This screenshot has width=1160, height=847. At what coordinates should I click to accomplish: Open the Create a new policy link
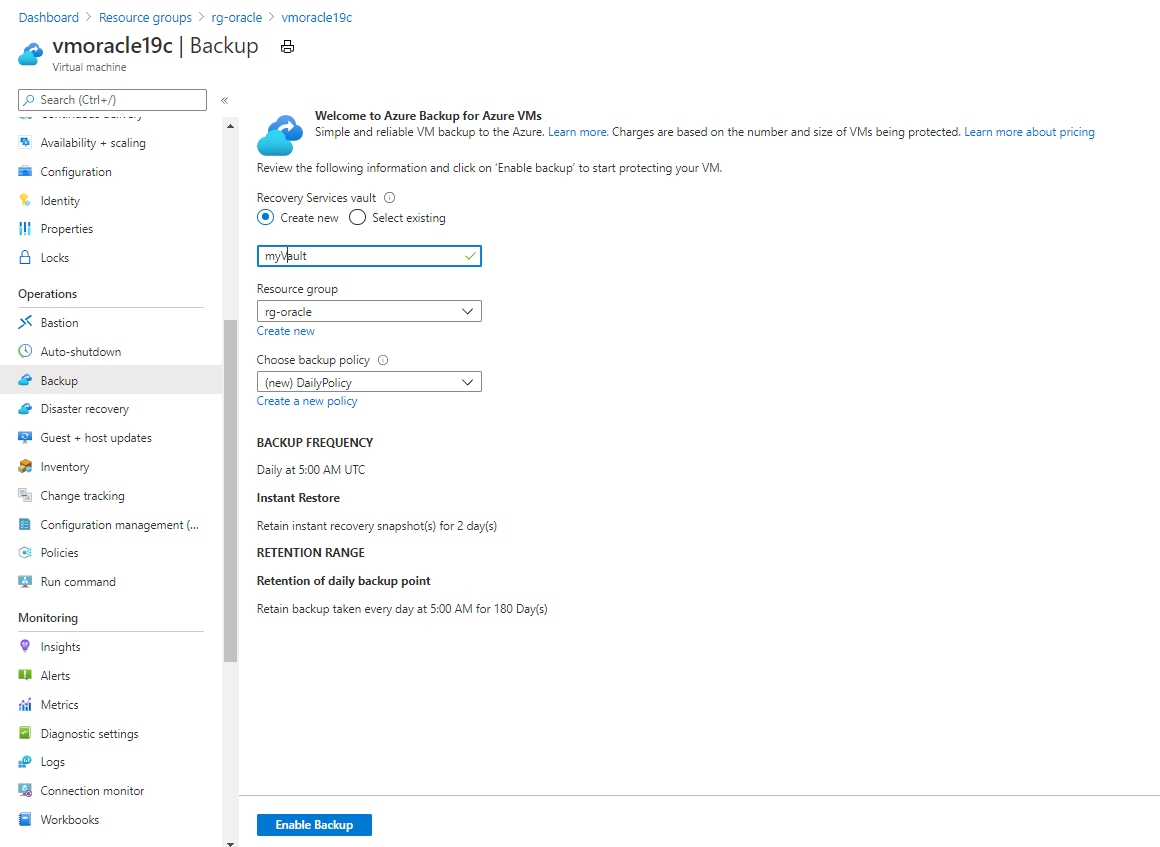point(306,400)
